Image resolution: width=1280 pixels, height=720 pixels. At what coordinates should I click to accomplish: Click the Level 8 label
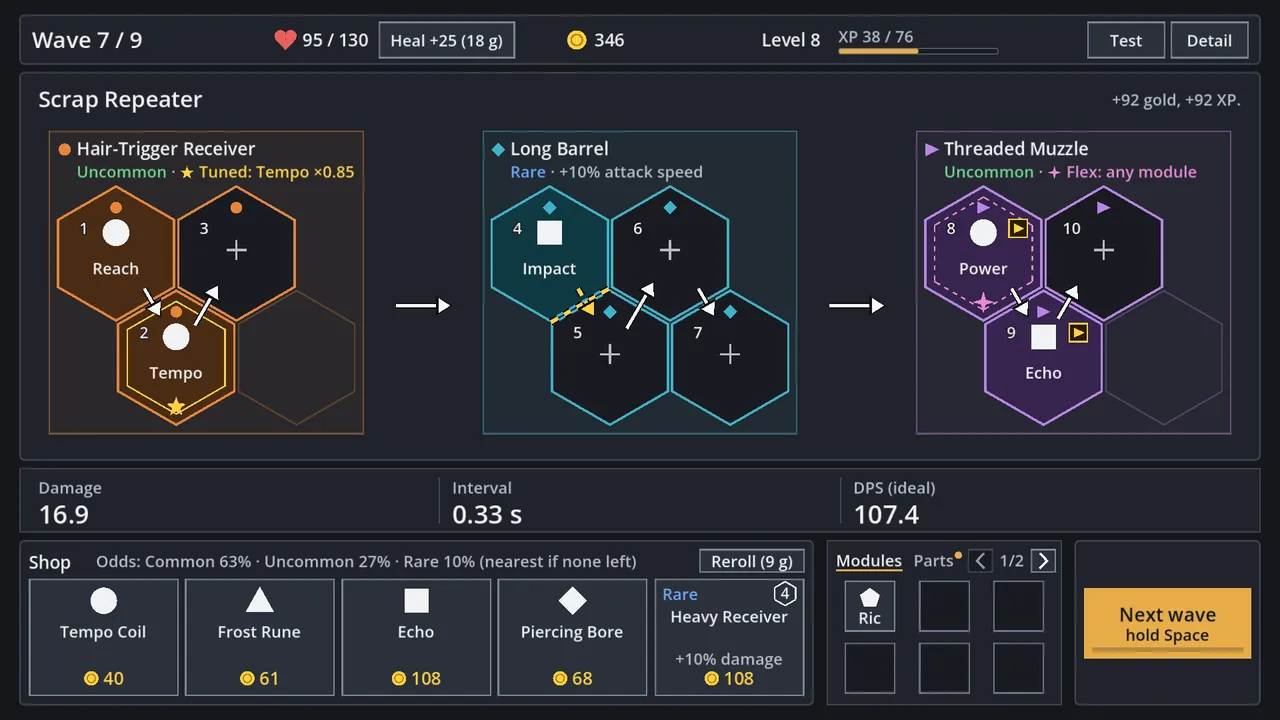[790, 41]
